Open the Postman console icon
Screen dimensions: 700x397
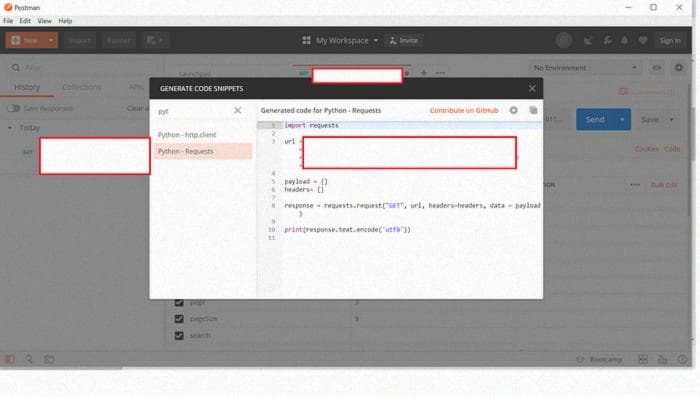[x=49, y=359]
